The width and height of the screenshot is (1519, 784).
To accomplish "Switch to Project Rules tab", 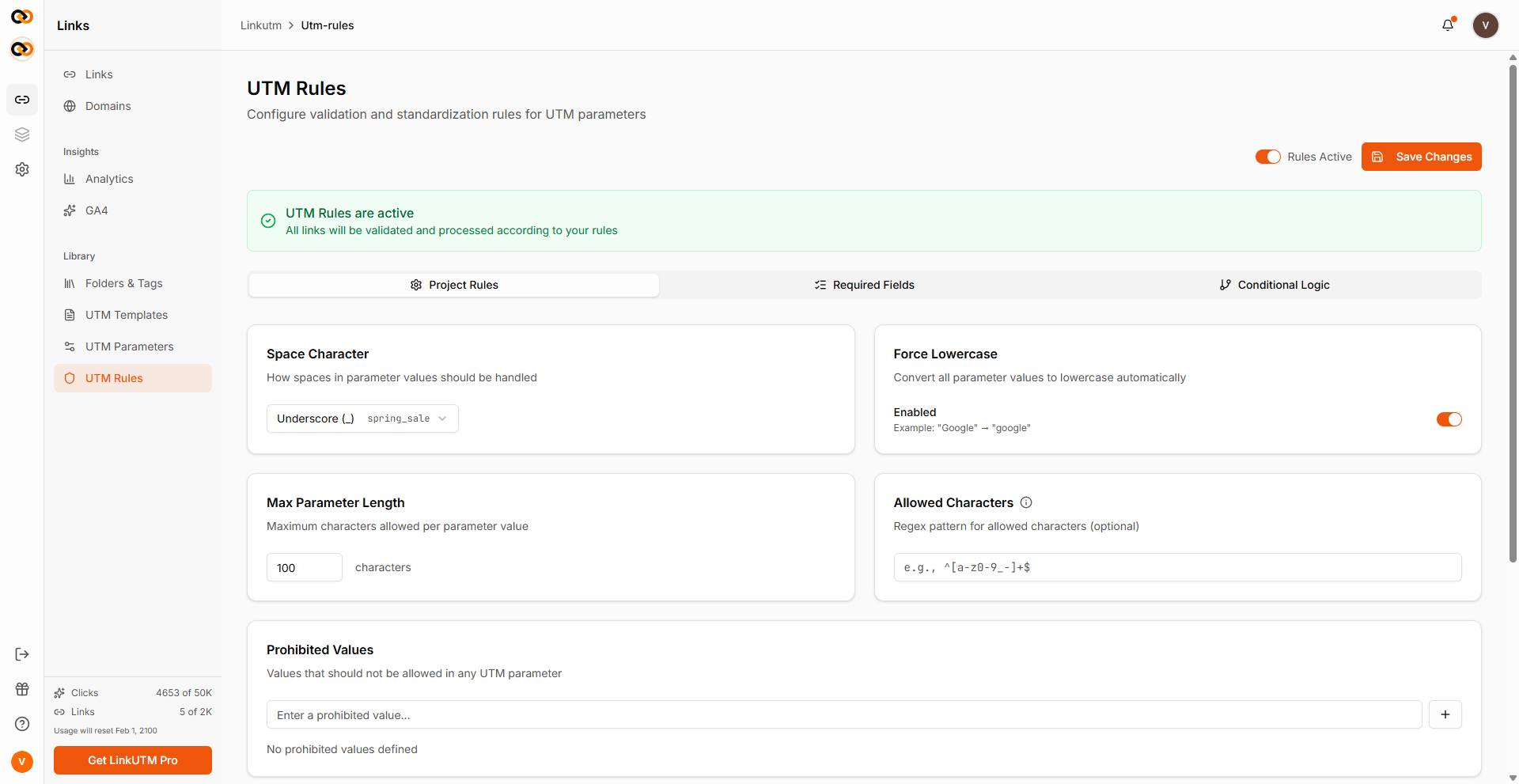I will tap(454, 285).
